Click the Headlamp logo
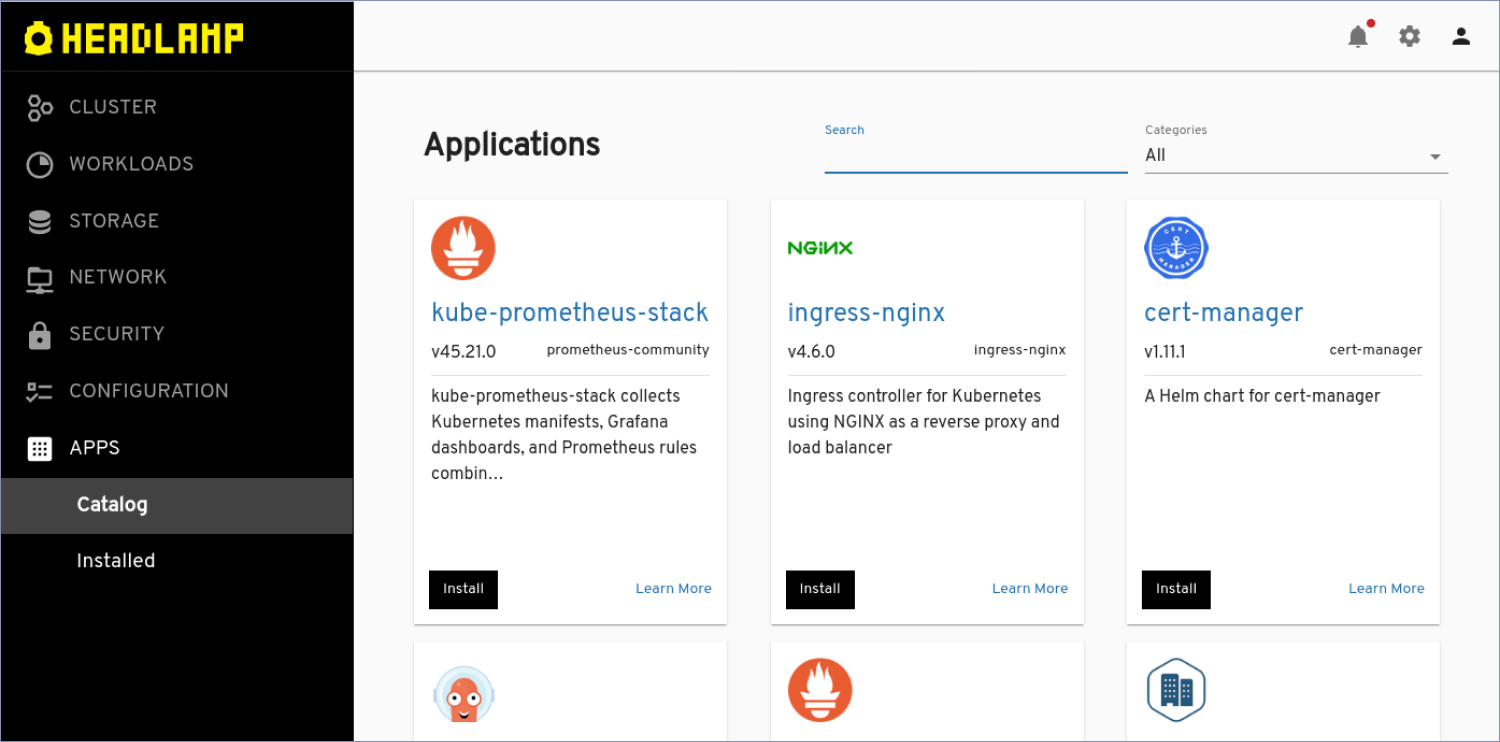This screenshot has height=742, width=1500. point(134,38)
